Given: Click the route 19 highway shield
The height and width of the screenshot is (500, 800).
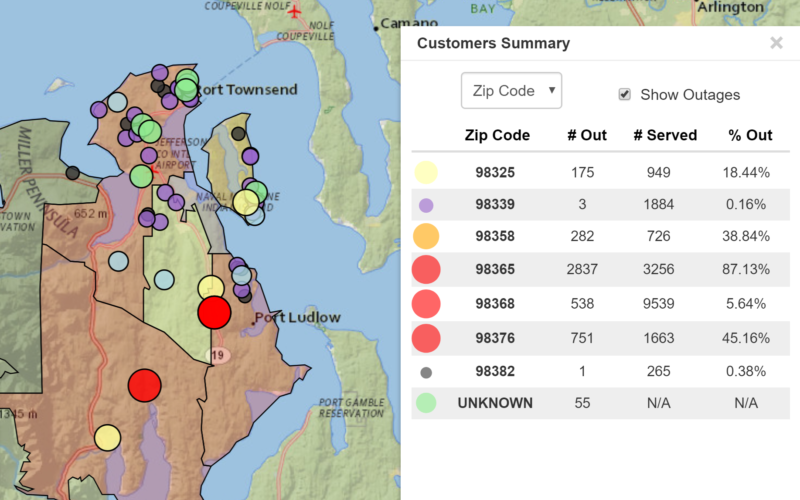Looking at the screenshot, I should click(218, 355).
